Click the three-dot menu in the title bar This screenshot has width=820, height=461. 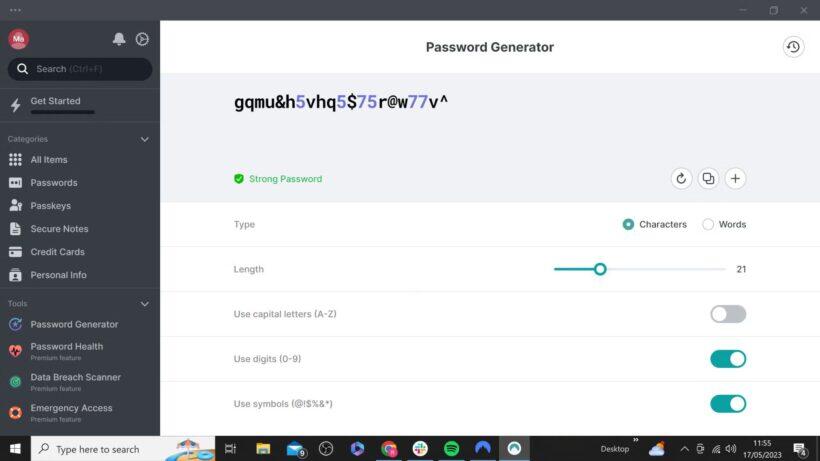point(15,10)
